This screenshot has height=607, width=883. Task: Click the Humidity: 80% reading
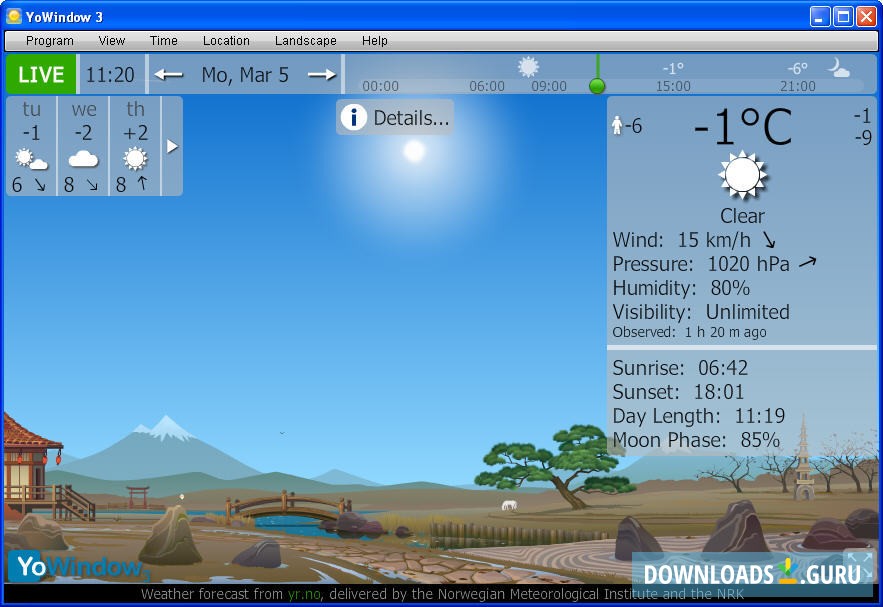click(681, 288)
